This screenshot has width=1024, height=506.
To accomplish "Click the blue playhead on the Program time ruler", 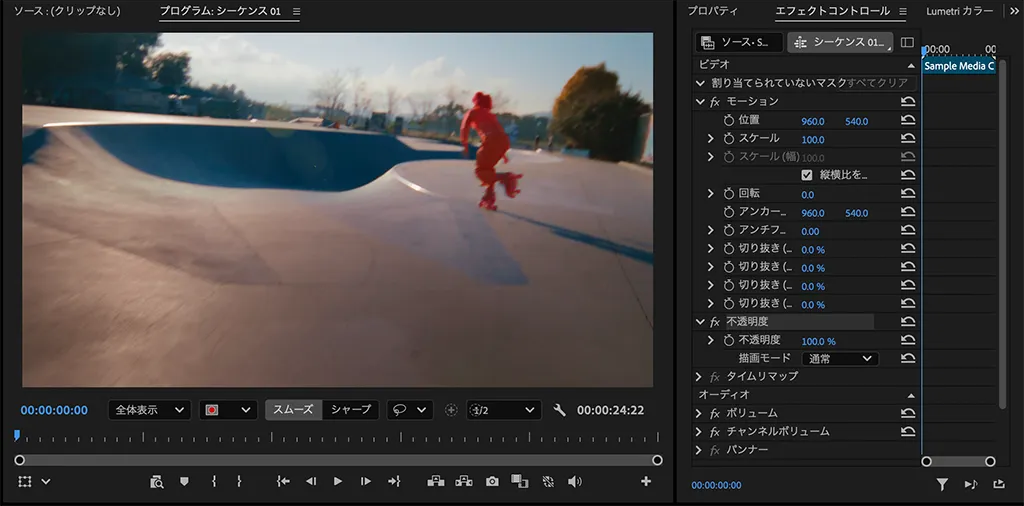I will pos(16,435).
